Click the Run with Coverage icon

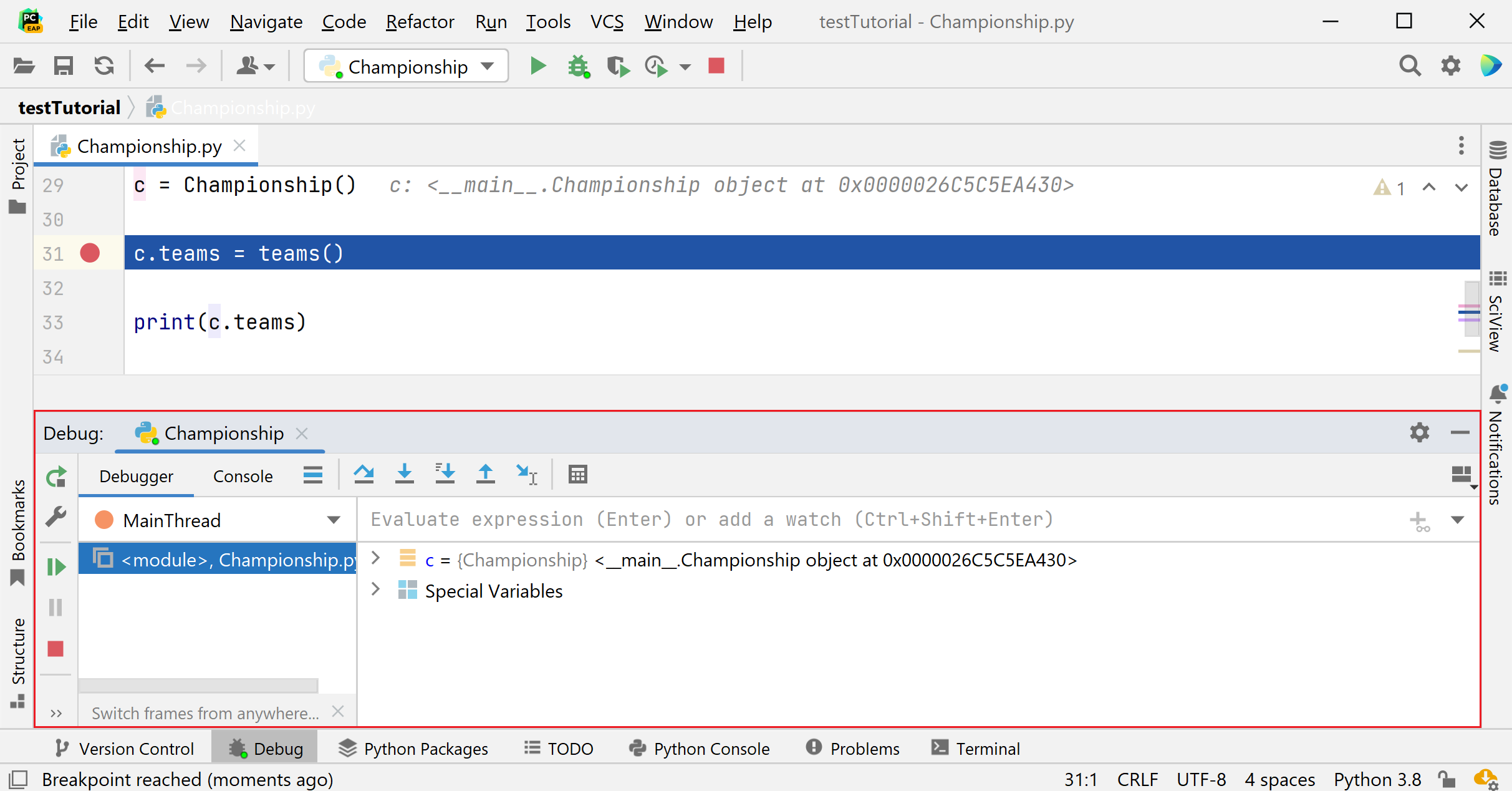(617, 66)
